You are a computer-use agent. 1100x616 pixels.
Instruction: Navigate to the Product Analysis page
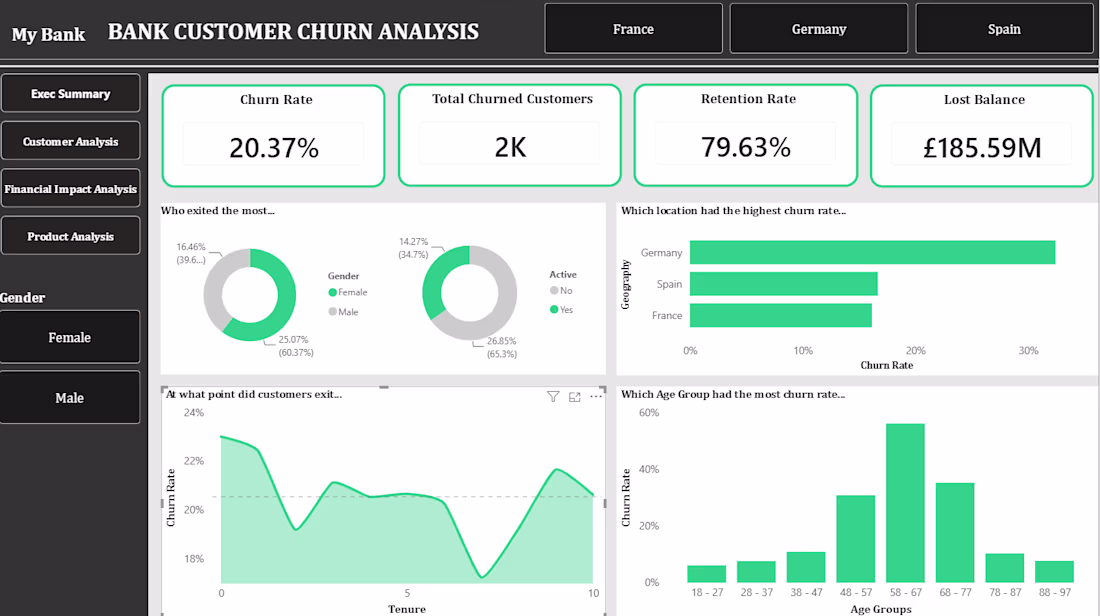(x=70, y=236)
